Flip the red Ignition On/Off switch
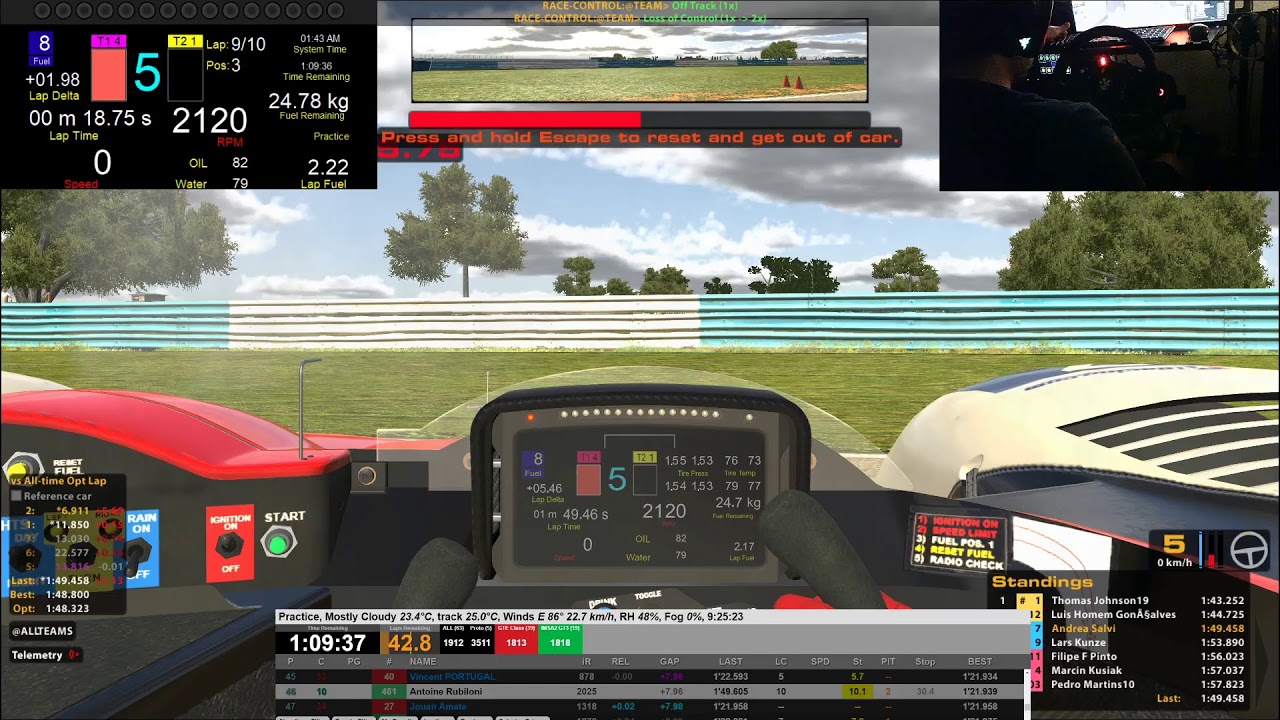This screenshot has height=720, width=1280. (x=230, y=543)
